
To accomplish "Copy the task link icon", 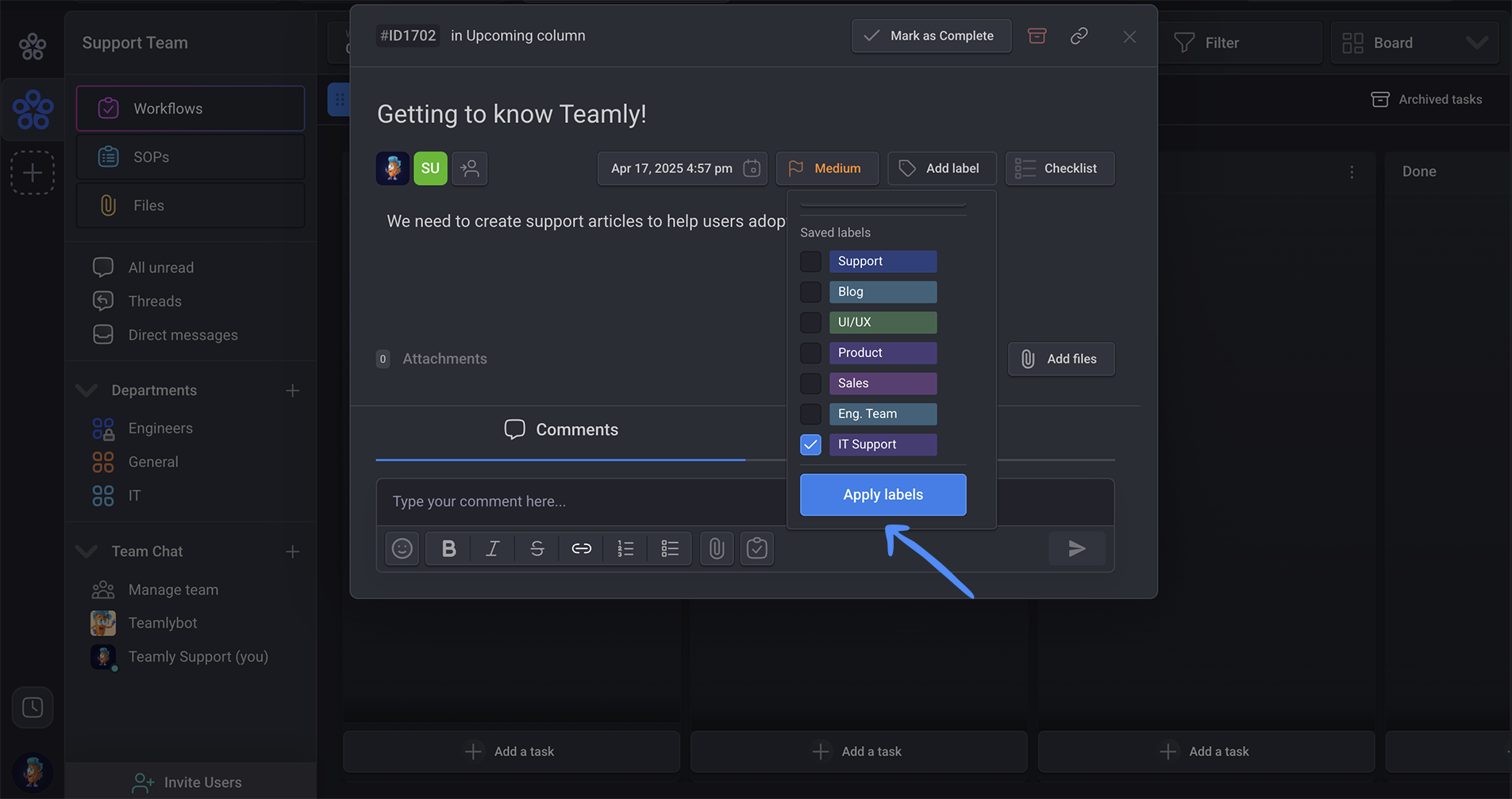I will (x=1079, y=36).
